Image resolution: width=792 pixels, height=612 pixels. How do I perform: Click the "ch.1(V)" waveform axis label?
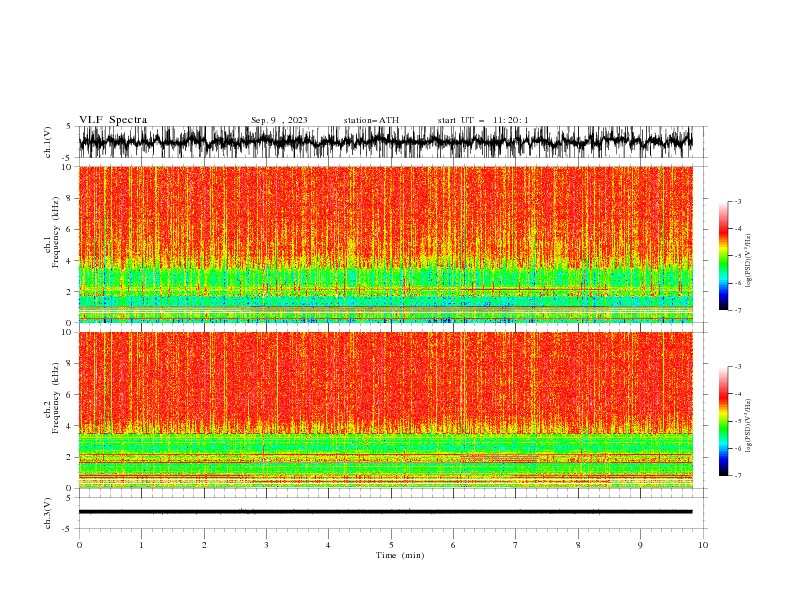[48, 142]
